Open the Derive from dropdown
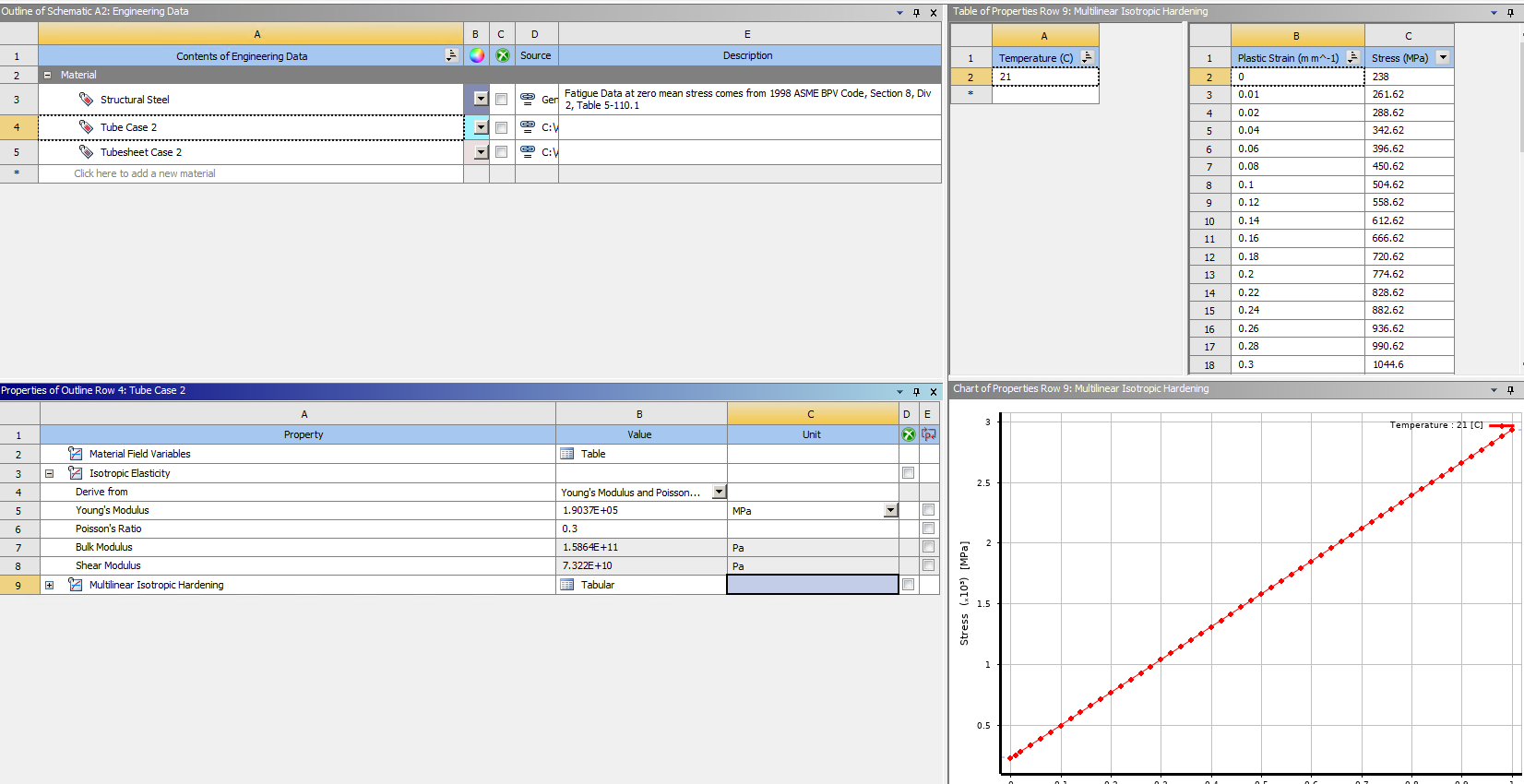Image resolution: width=1524 pixels, height=784 pixels. click(x=719, y=493)
